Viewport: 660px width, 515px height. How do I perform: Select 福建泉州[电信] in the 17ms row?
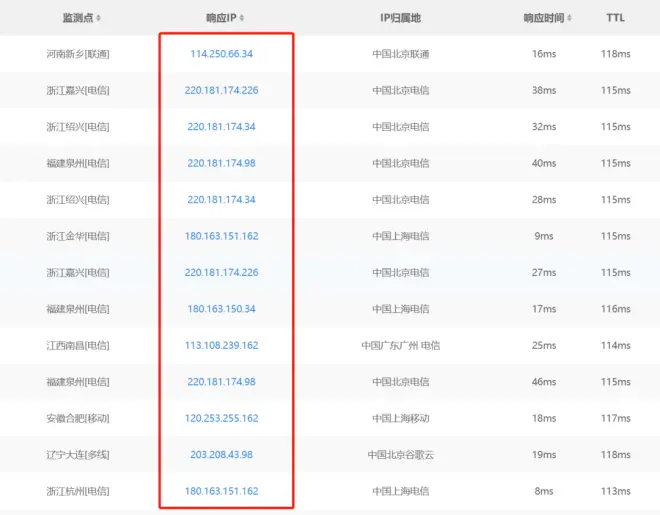(x=78, y=309)
